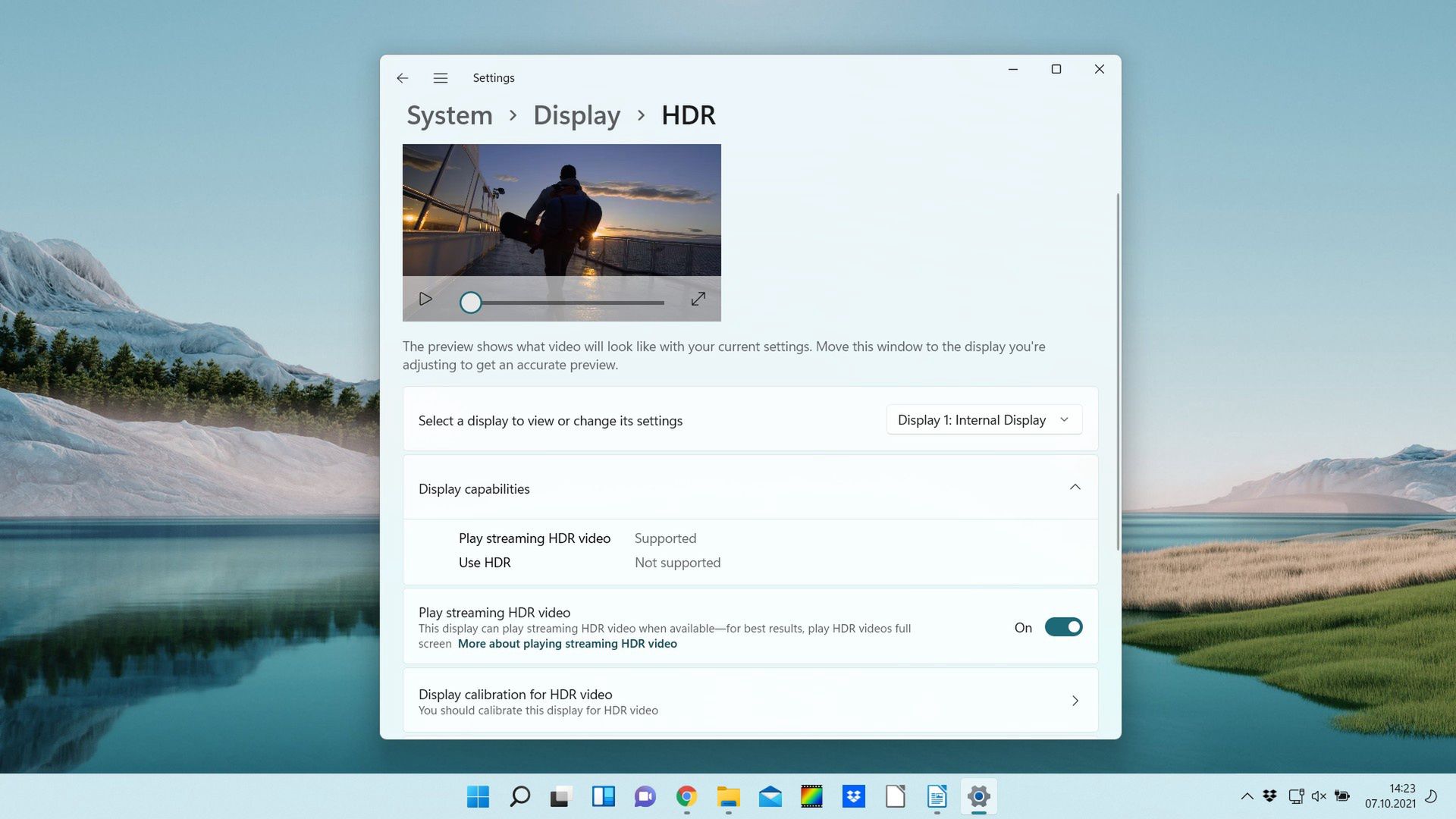Click the chevron arrow of the Display 1 dropdown
This screenshot has height=819, width=1456.
(x=1064, y=420)
